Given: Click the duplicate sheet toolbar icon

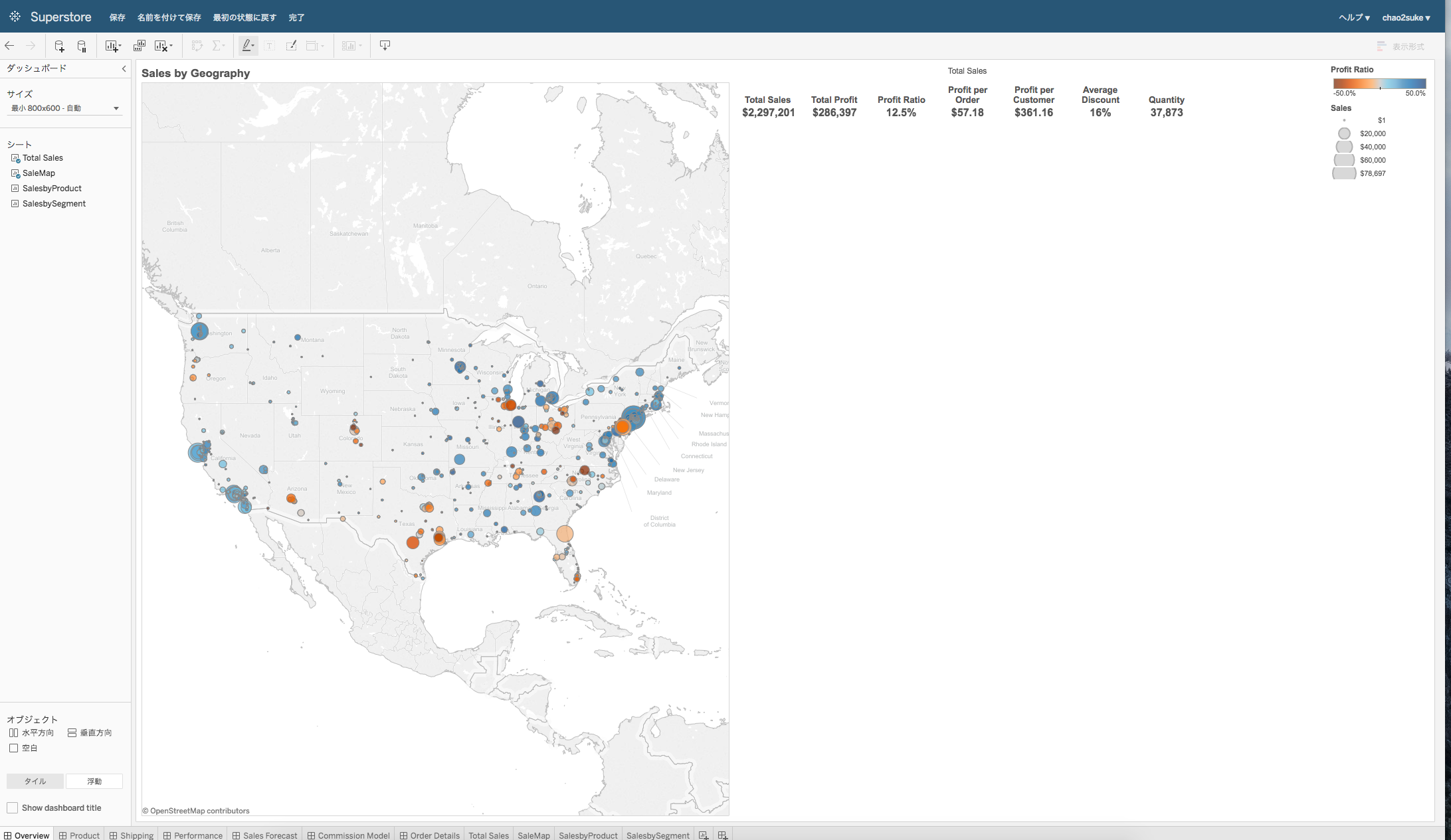Looking at the screenshot, I should [x=139, y=45].
